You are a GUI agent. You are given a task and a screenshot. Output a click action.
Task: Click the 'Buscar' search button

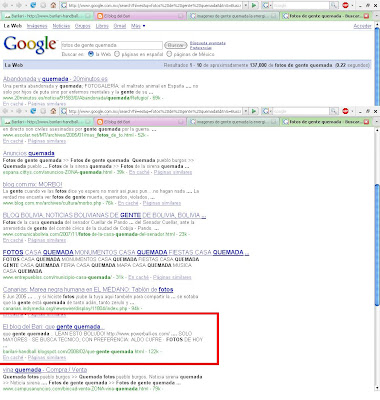pos(175,45)
